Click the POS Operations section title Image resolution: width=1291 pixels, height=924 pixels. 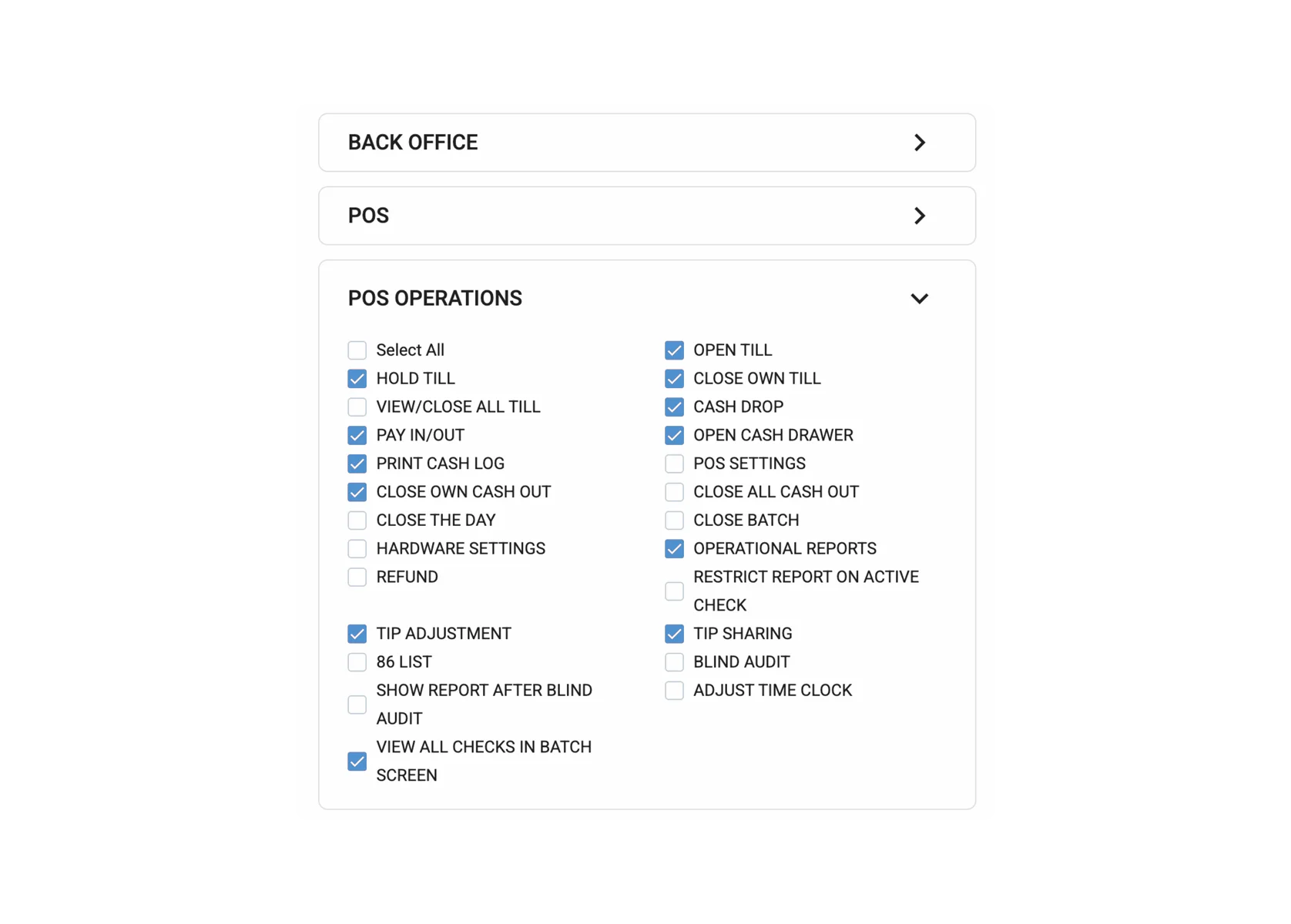pos(435,299)
